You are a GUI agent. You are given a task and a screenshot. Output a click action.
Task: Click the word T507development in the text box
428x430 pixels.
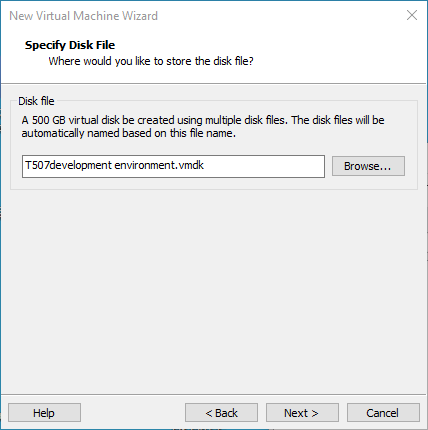pyautogui.click(x=68, y=165)
